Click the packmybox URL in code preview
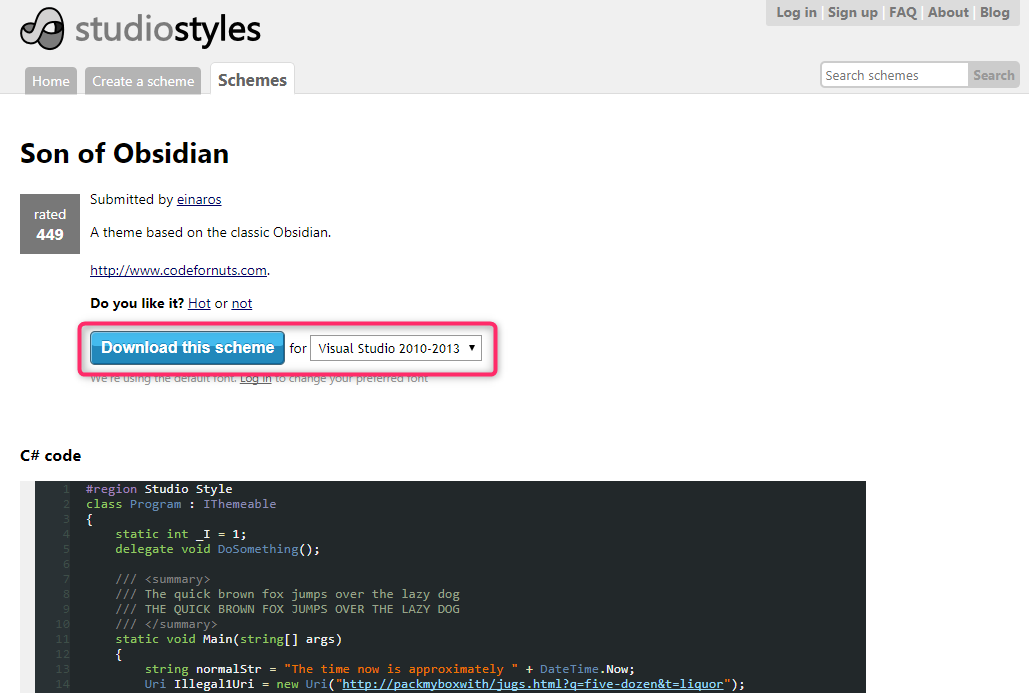 (x=531, y=684)
